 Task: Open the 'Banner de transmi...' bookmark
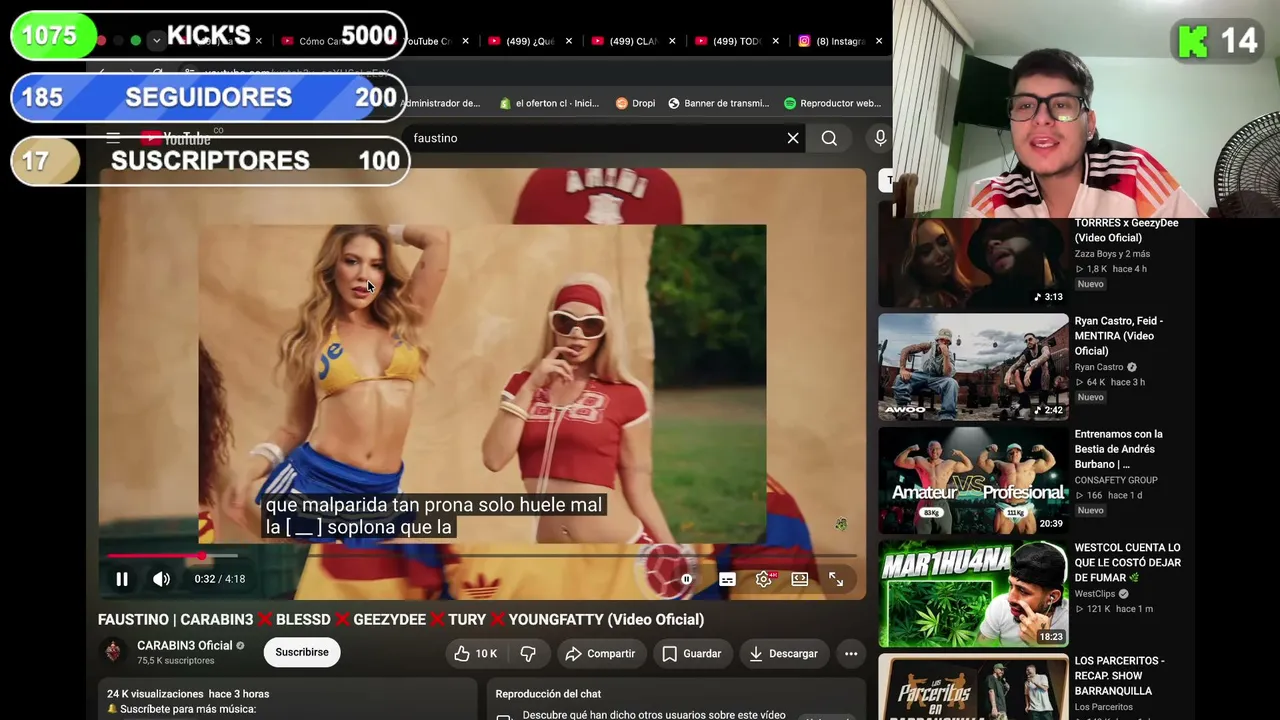718,103
